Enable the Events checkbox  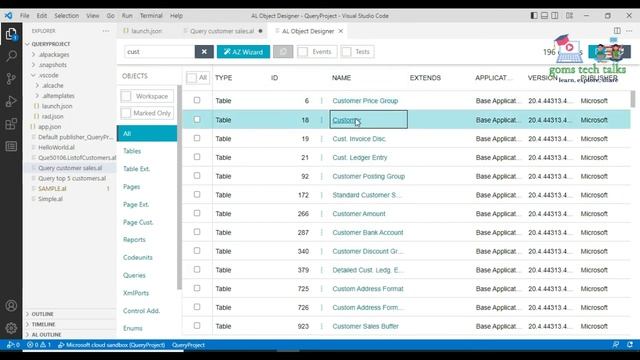click(x=303, y=52)
